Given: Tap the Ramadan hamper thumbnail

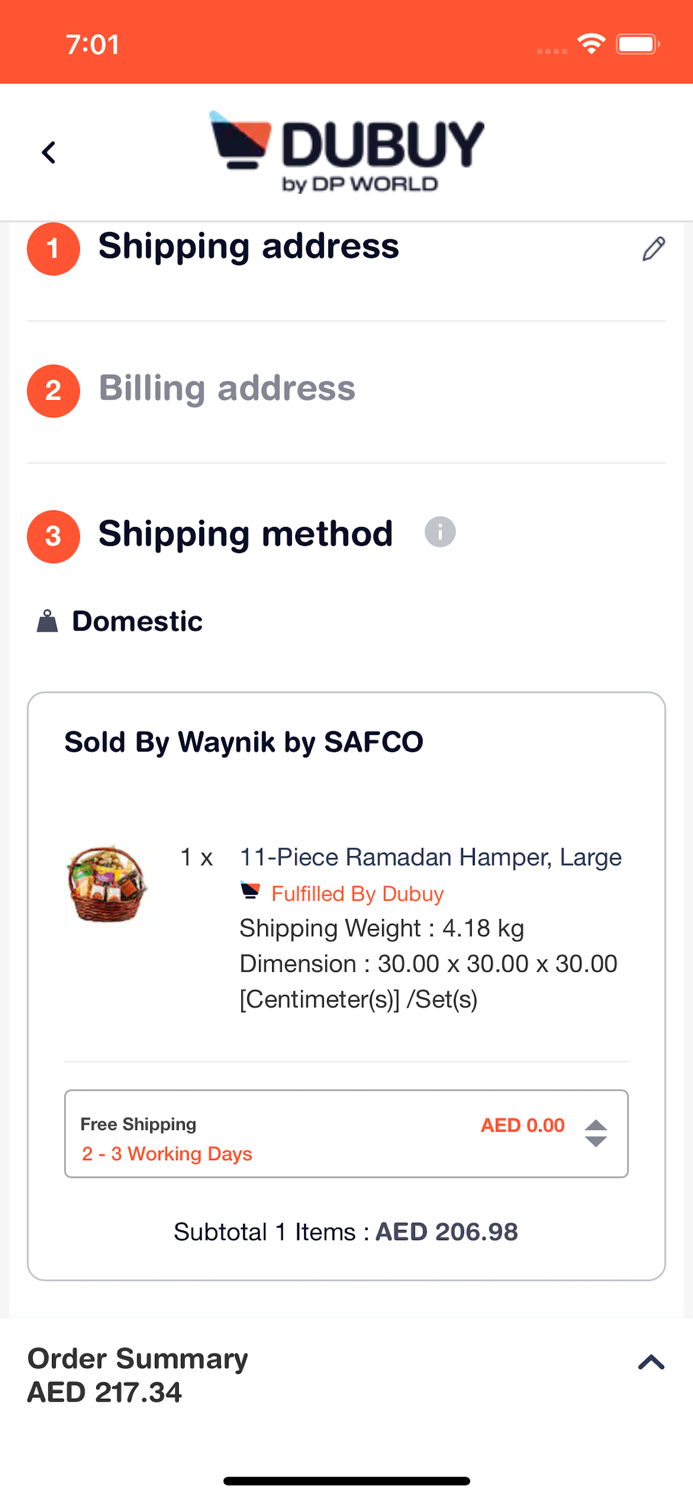Looking at the screenshot, I should (x=107, y=884).
